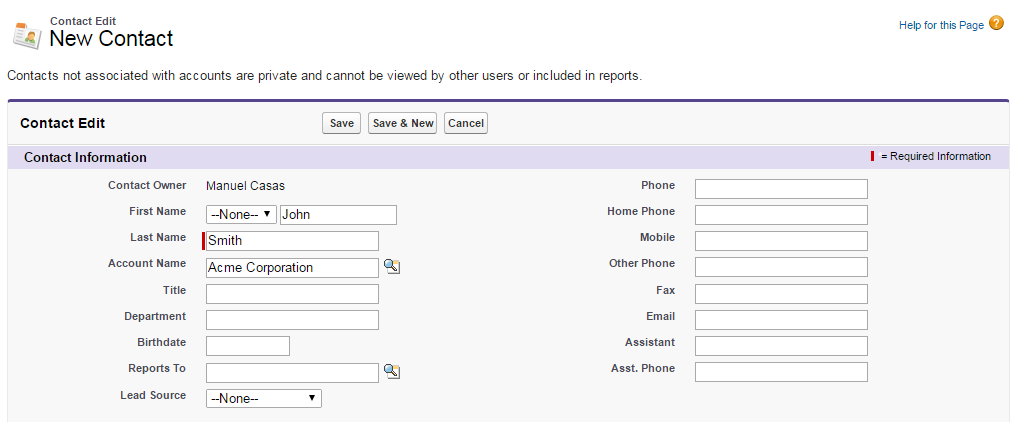
Task: Click the Account Name text field
Action: (x=292, y=267)
